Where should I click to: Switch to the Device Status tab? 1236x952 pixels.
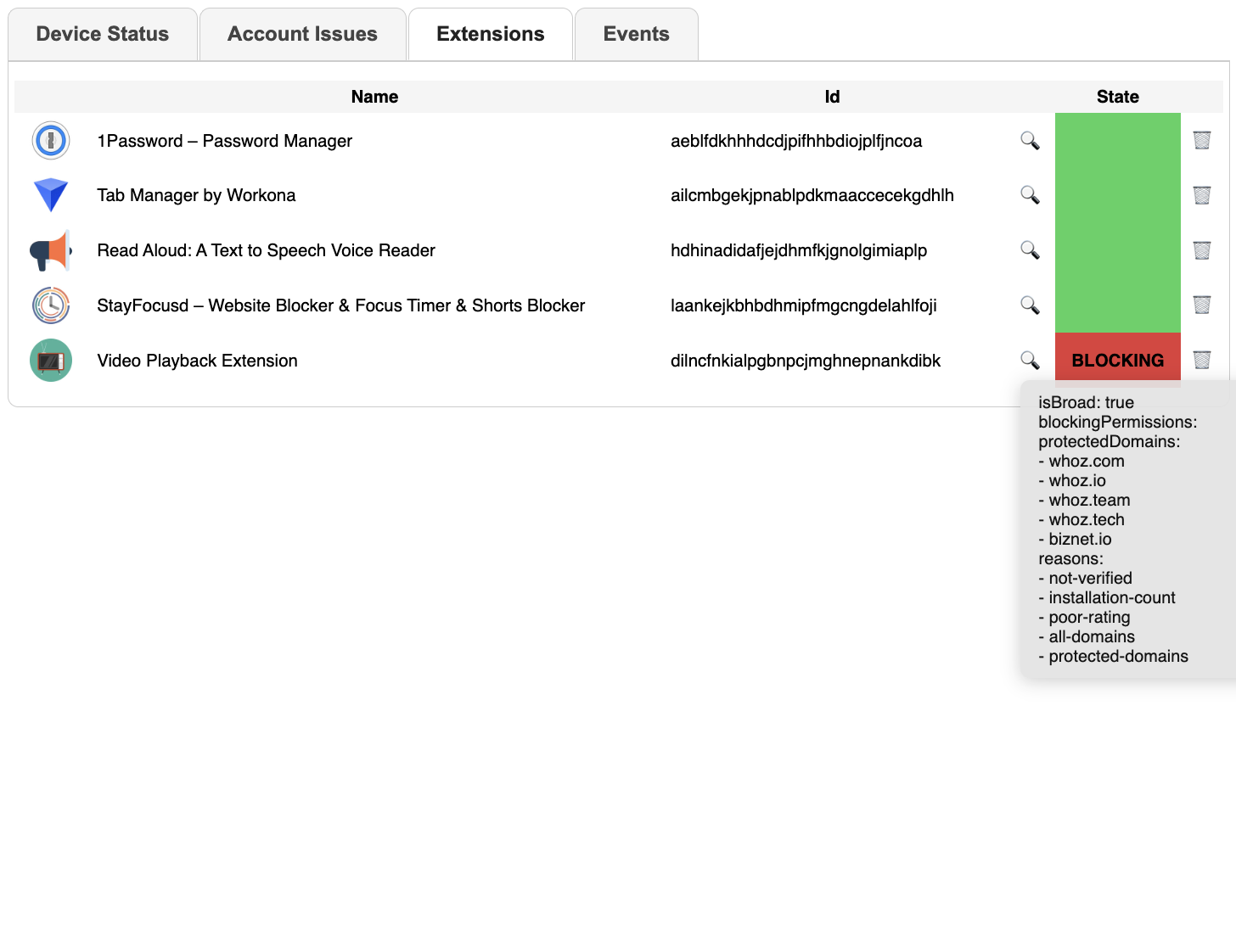[x=102, y=34]
